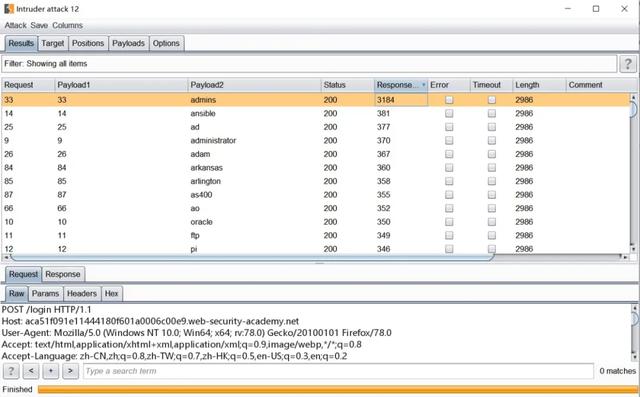Focus the search term input field

[x=338, y=371]
